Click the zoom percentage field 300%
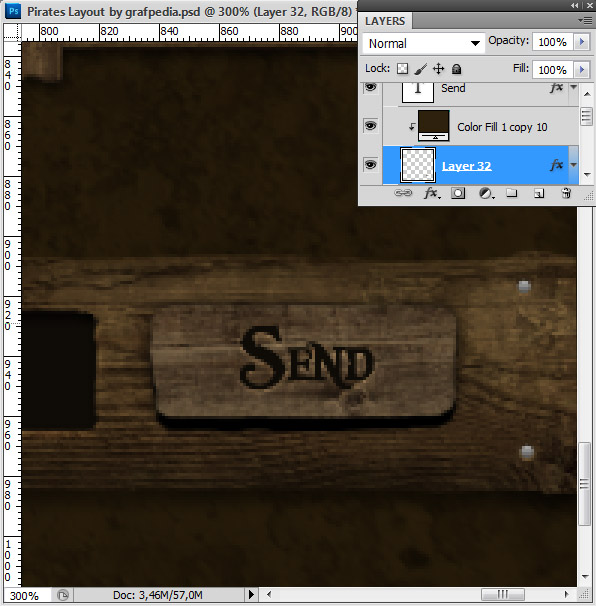Screen dimensions: 596x606 coord(26,595)
